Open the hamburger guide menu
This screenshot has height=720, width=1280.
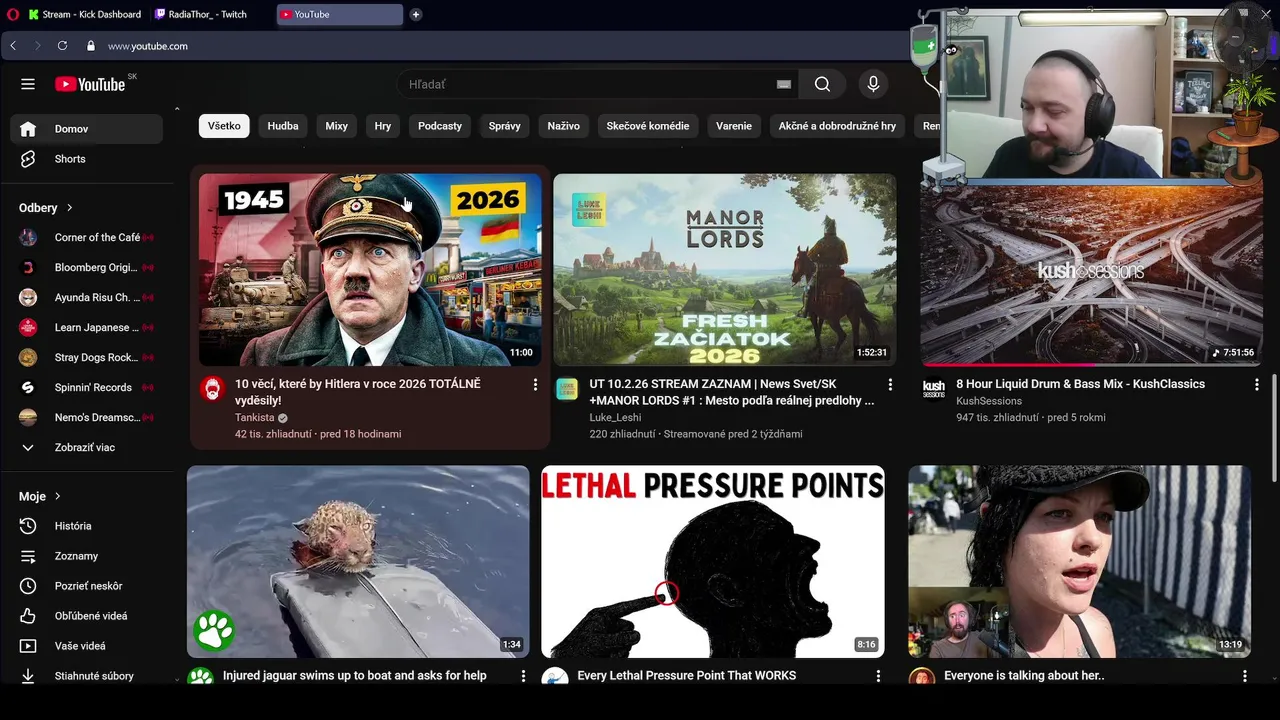pos(28,84)
